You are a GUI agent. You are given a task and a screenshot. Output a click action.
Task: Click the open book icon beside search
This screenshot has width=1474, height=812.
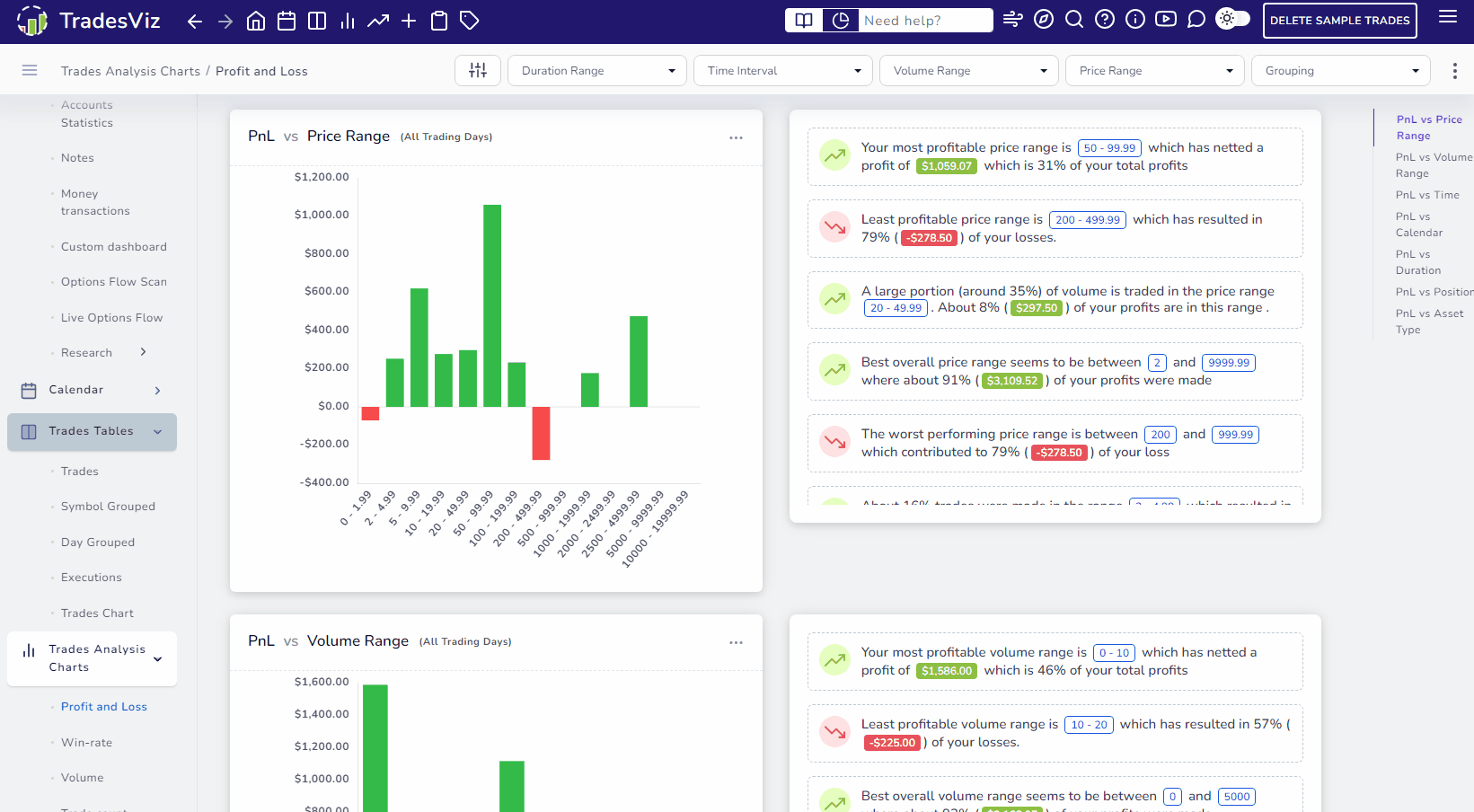coord(804,20)
